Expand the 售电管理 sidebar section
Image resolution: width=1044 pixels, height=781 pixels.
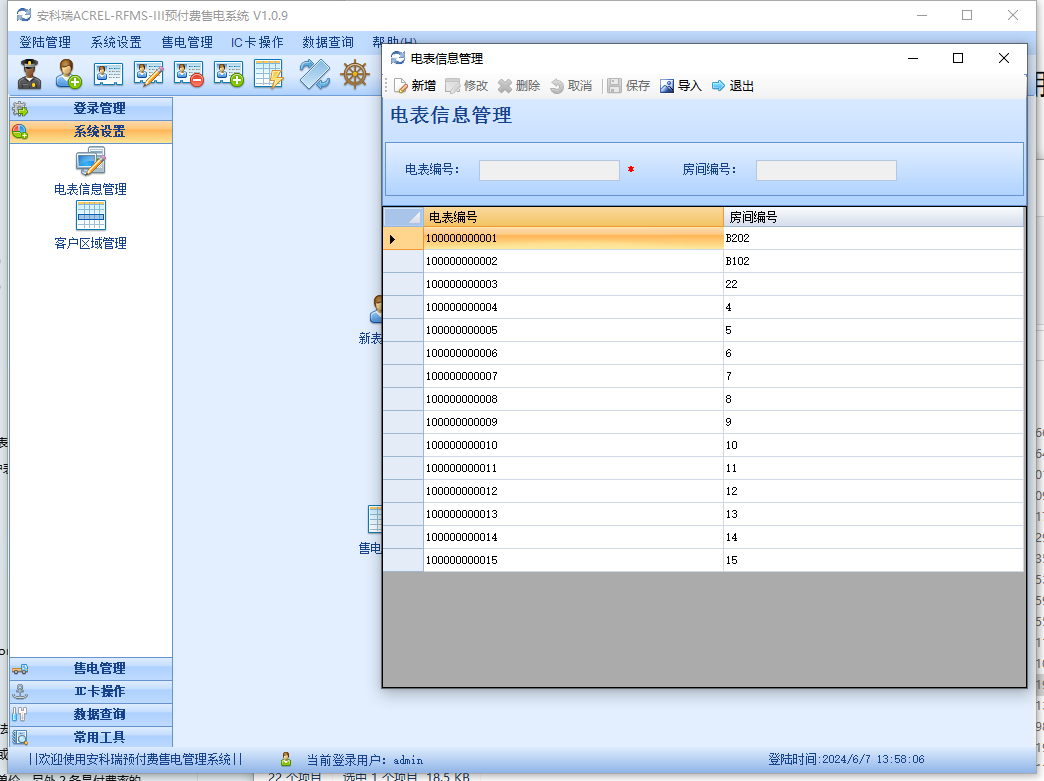pos(91,668)
